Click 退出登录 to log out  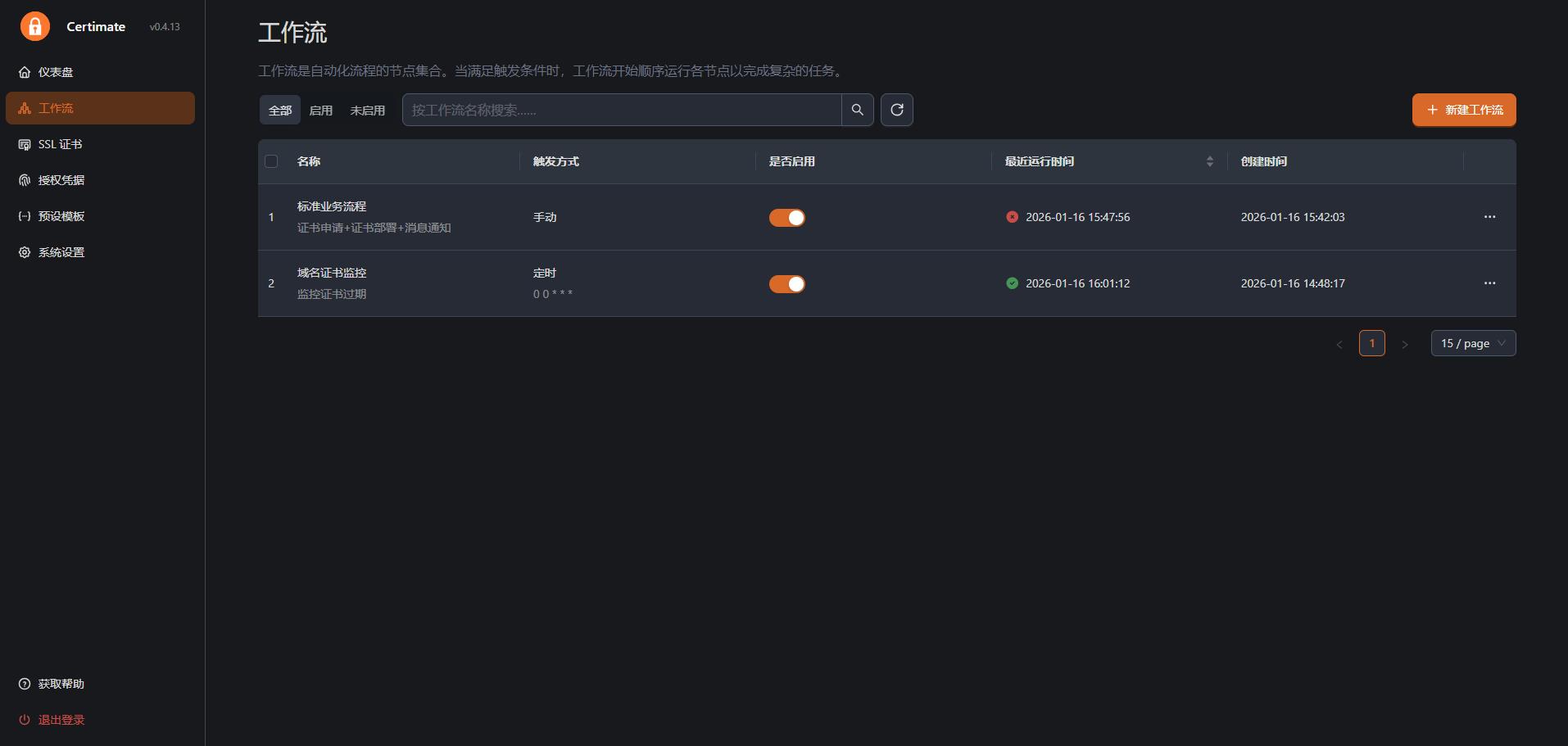(x=100, y=720)
